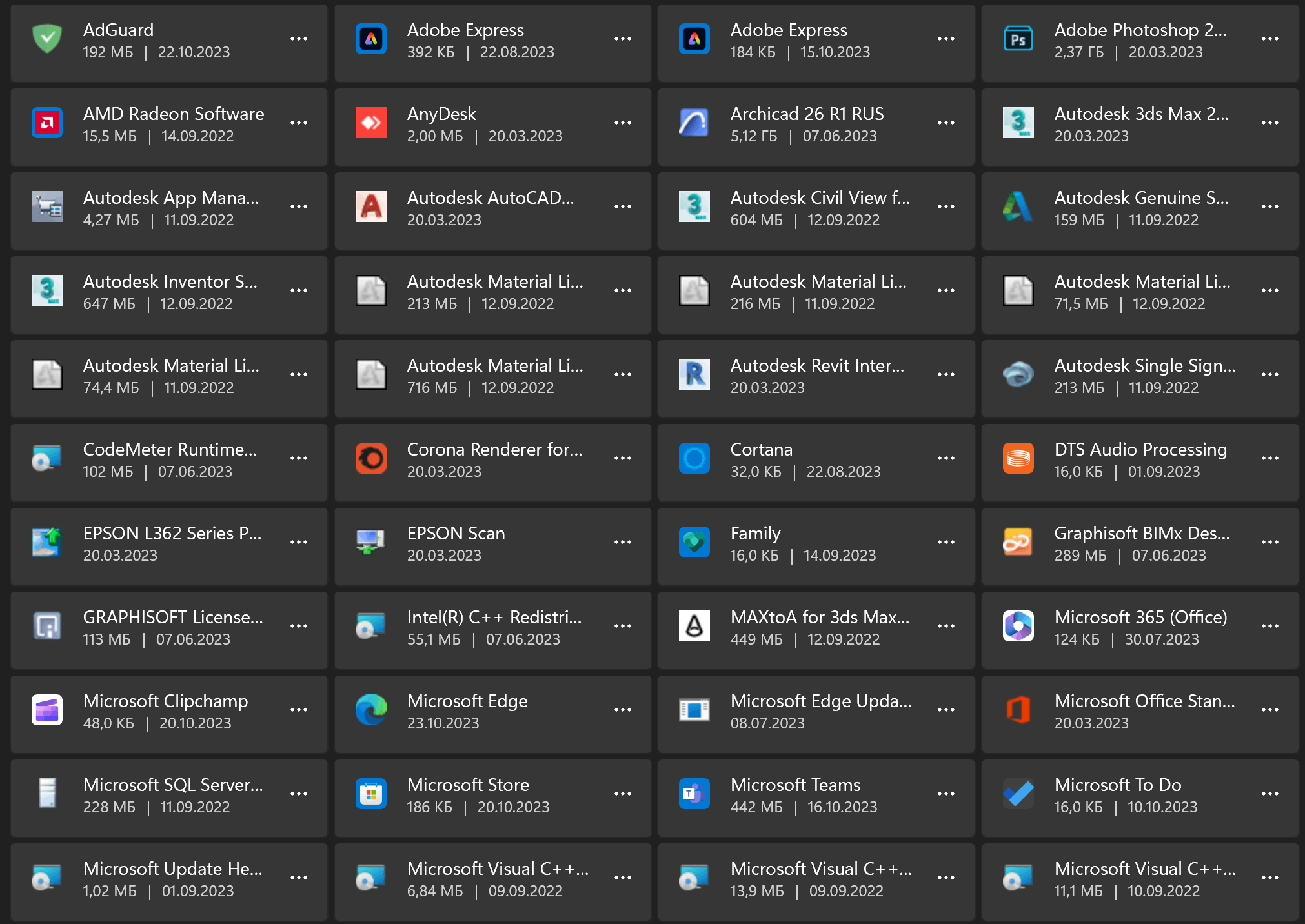Click the Microsoft Store icon

click(x=371, y=794)
